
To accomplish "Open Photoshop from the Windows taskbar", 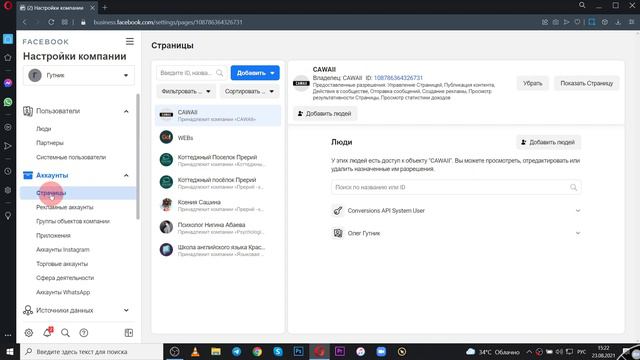I will click(x=298, y=351).
